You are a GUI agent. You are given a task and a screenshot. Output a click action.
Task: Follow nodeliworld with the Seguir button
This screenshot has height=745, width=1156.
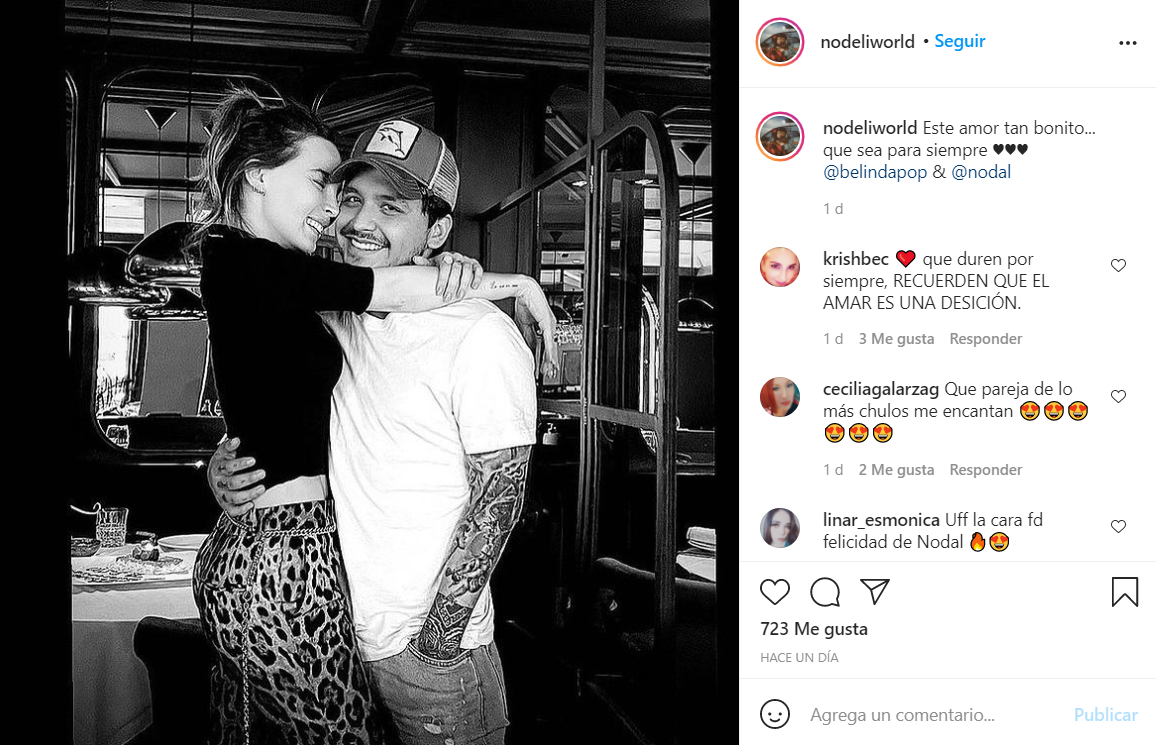point(959,41)
